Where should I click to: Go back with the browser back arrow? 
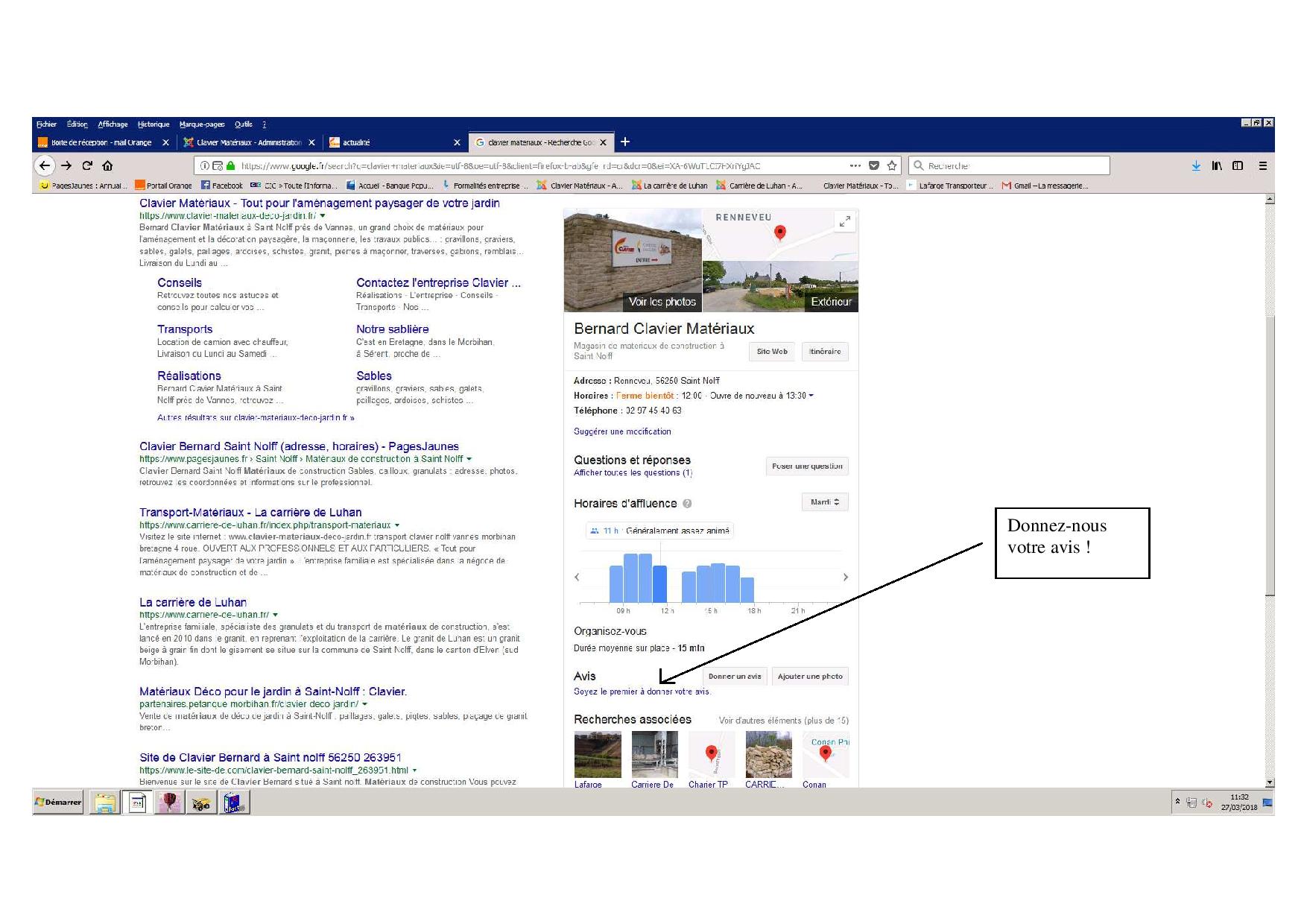coord(45,165)
